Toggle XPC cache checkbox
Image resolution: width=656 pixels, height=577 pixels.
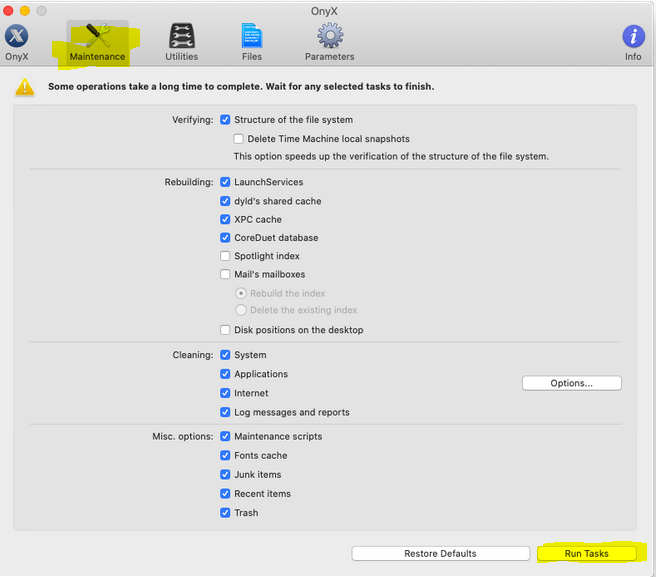click(225, 219)
